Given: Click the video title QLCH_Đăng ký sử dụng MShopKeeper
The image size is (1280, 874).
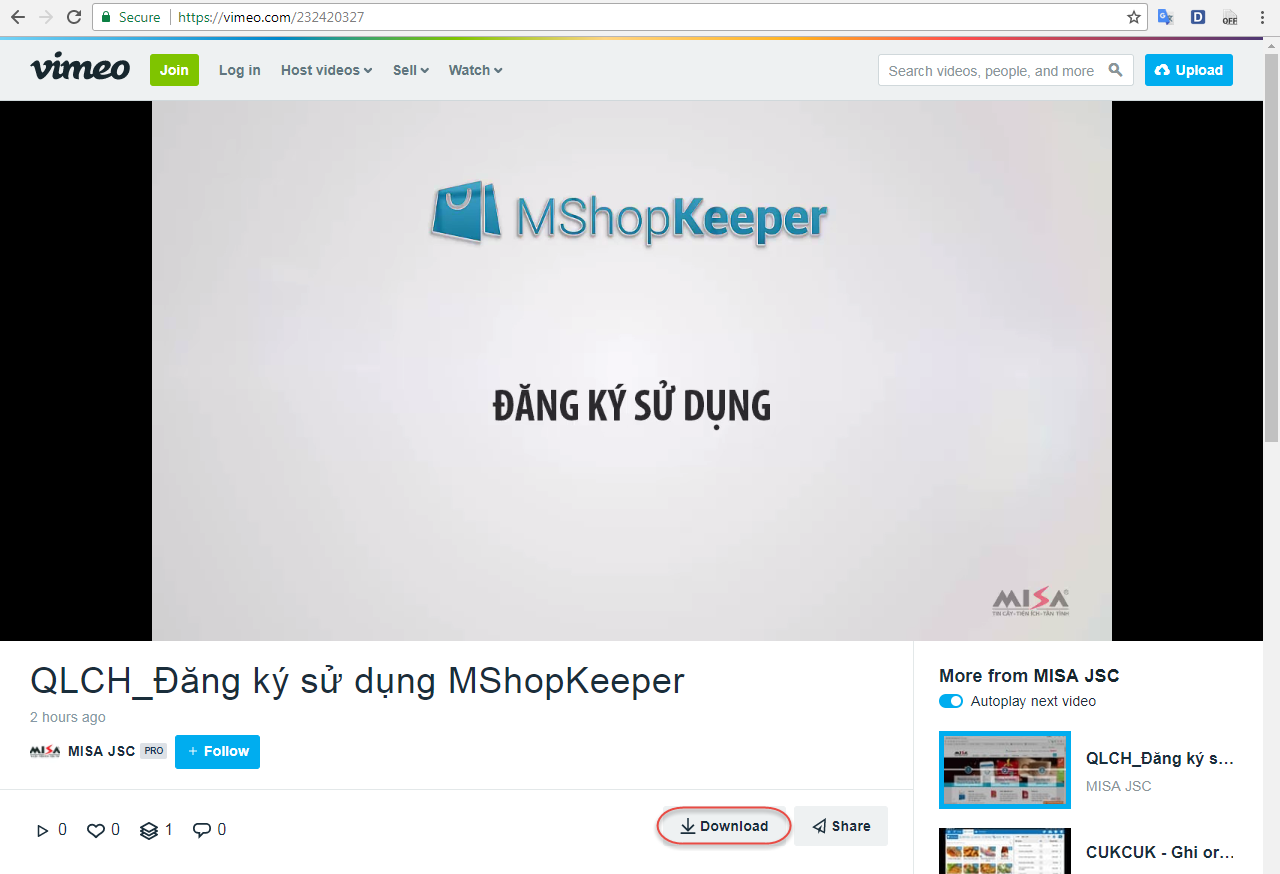Looking at the screenshot, I should point(358,681).
